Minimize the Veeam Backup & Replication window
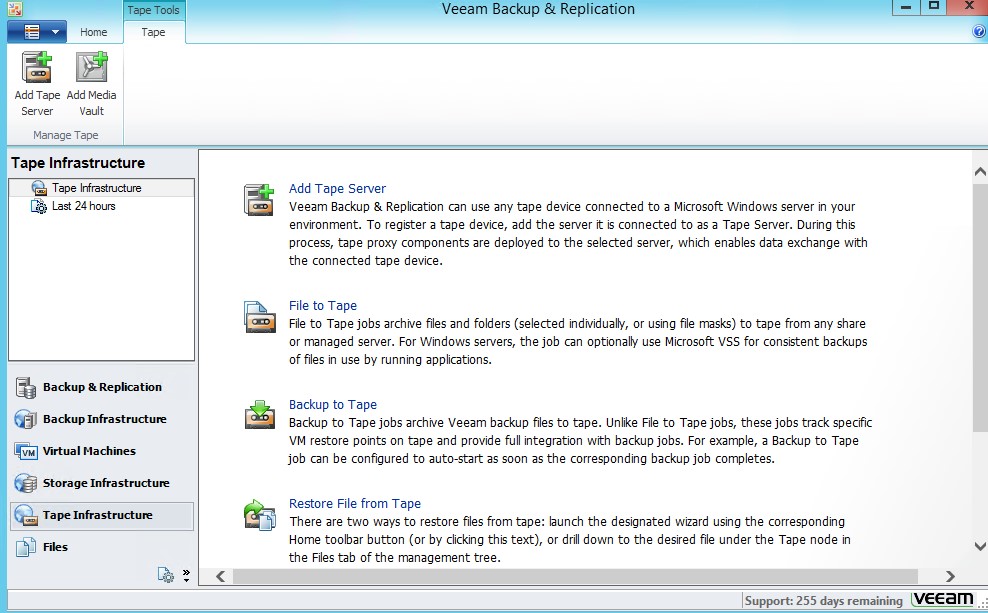This screenshot has width=988, height=613. coord(906,7)
